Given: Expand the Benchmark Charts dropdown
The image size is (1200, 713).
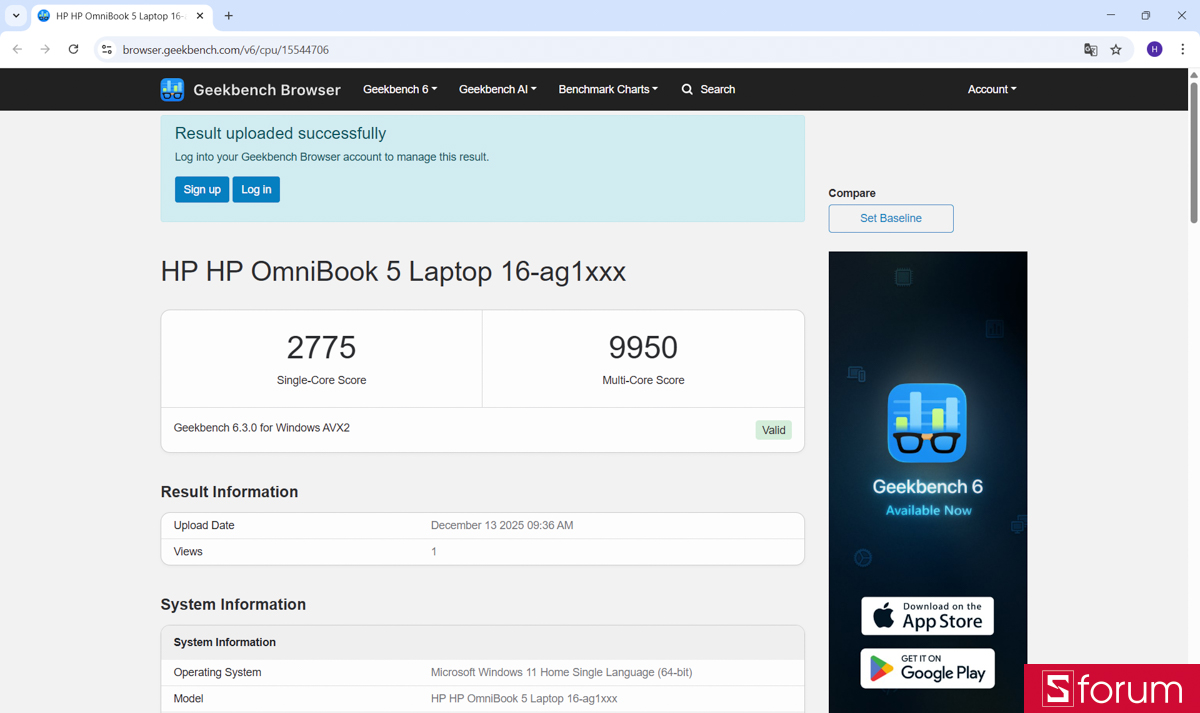Looking at the screenshot, I should coord(608,89).
